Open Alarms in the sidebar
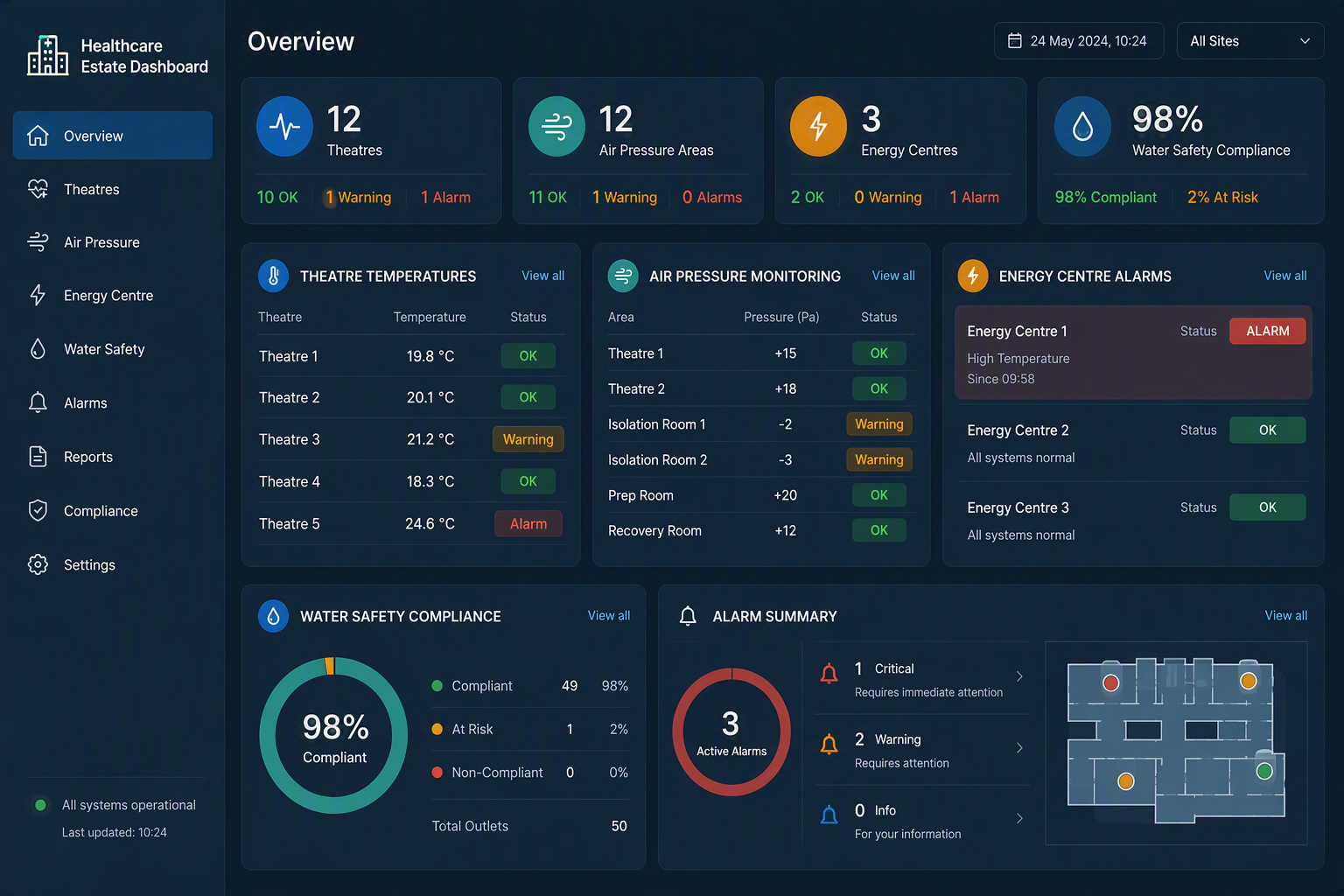Image resolution: width=1344 pixels, height=896 pixels. tap(113, 403)
